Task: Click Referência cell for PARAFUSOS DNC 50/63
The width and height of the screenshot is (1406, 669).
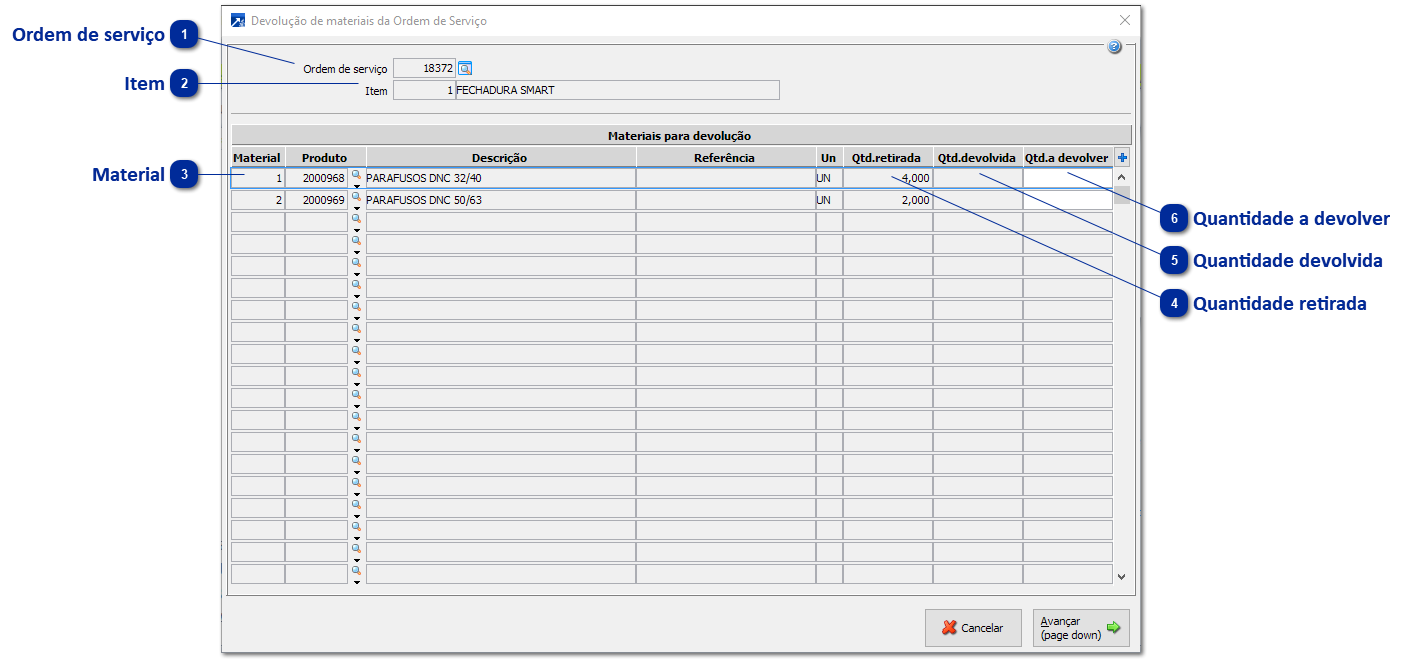Action: point(725,200)
